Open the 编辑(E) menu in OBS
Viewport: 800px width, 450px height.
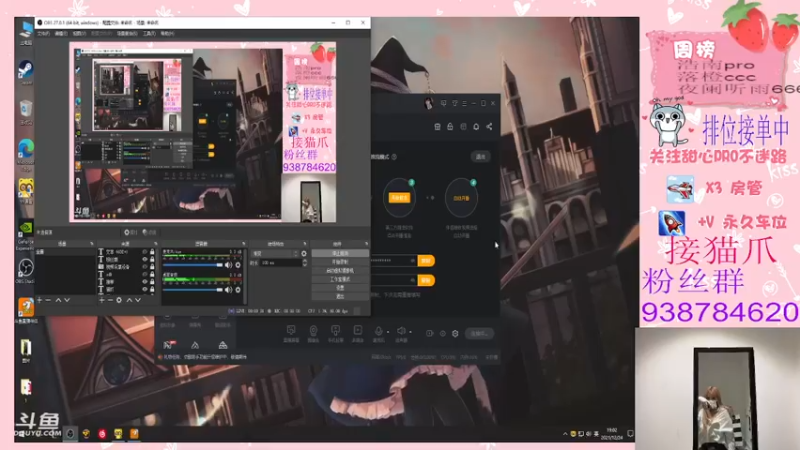pos(61,34)
